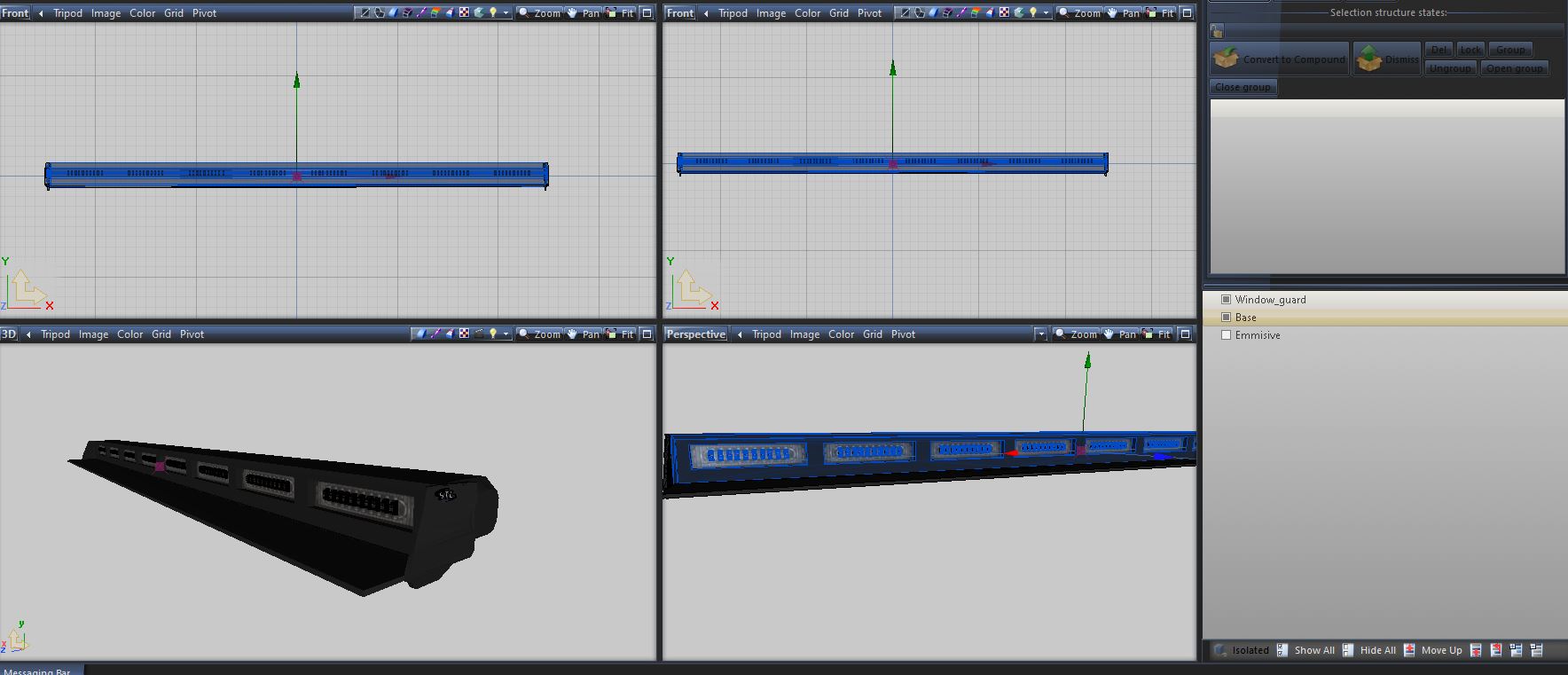The height and width of the screenshot is (675, 1568).
Task: Open the view selector arrow beside top-left Front
Action: click(41, 13)
